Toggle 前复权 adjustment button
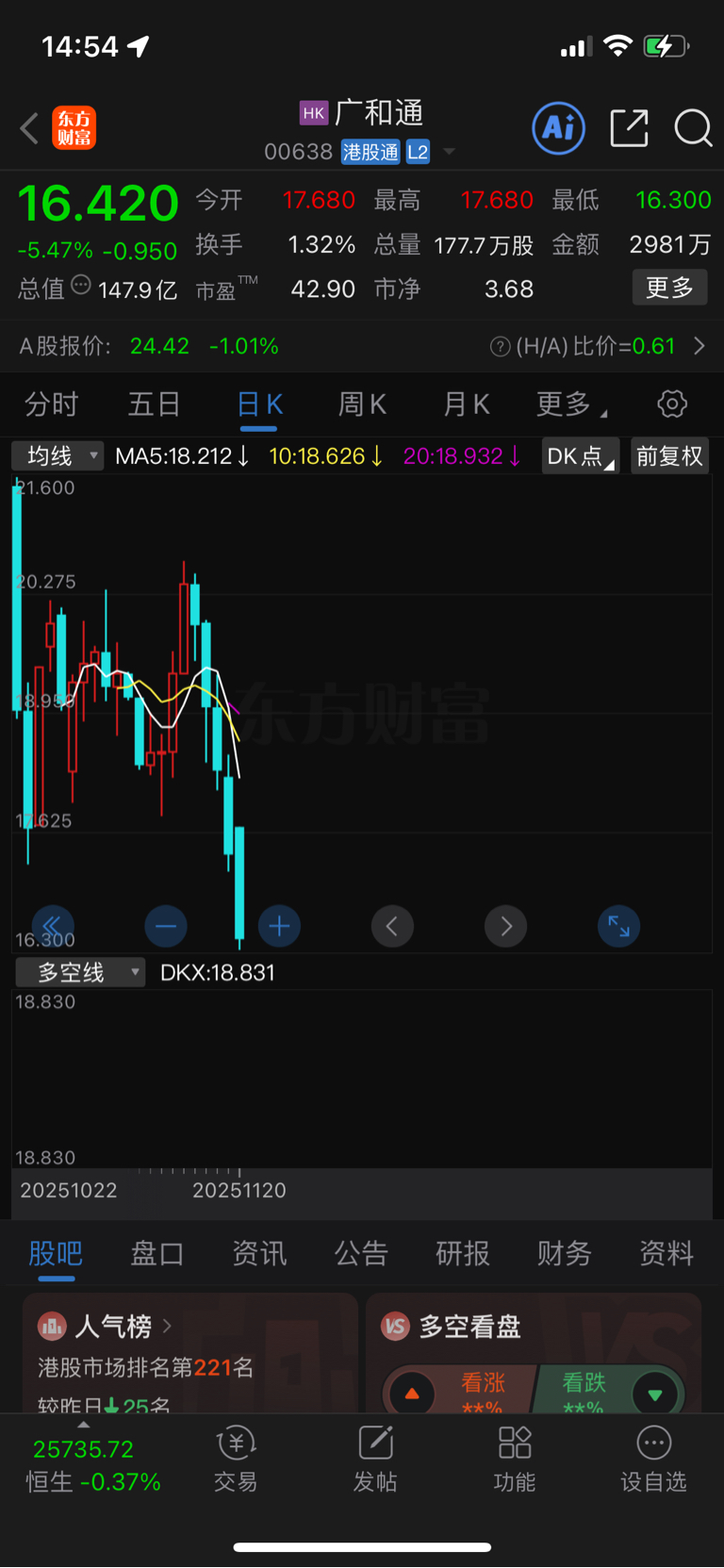 (669, 456)
